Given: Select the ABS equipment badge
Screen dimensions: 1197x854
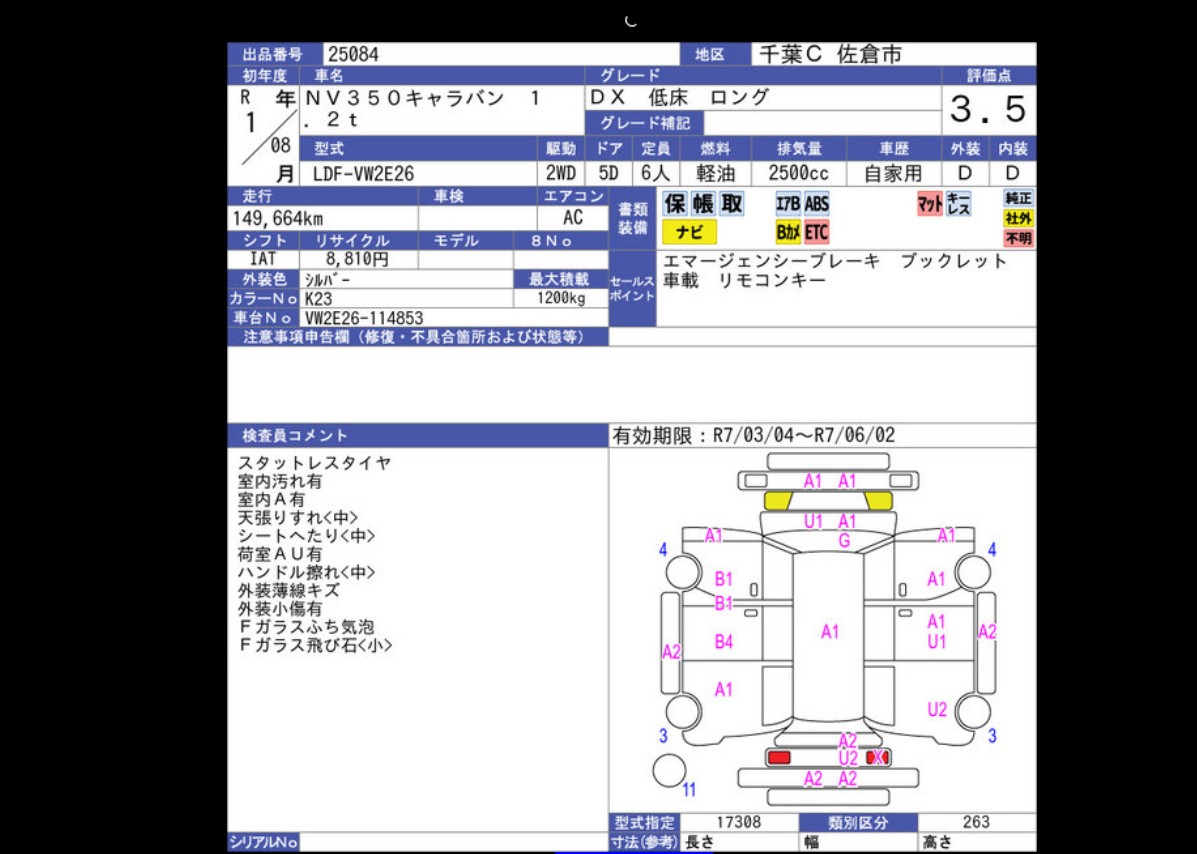Looking at the screenshot, I should [x=816, y=204].
